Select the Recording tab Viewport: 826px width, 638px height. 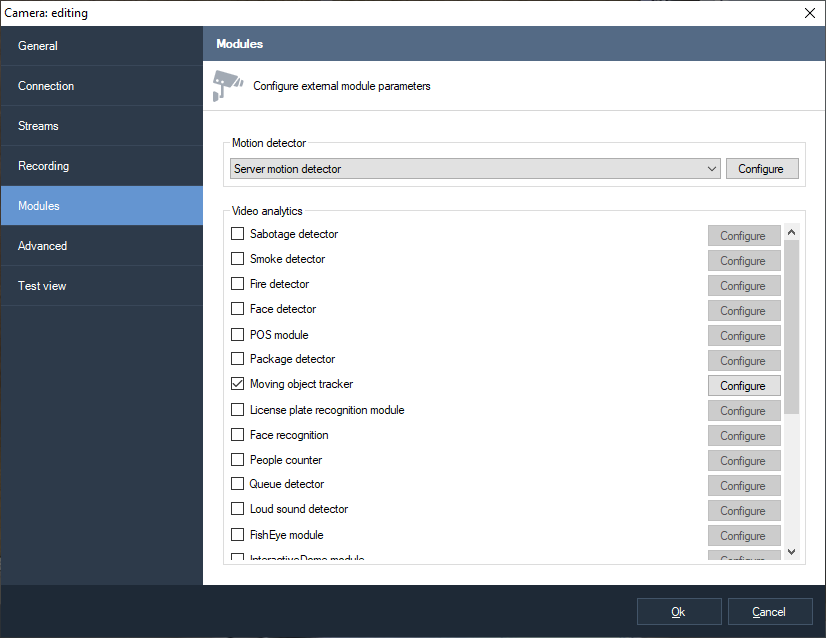(101, 166)
